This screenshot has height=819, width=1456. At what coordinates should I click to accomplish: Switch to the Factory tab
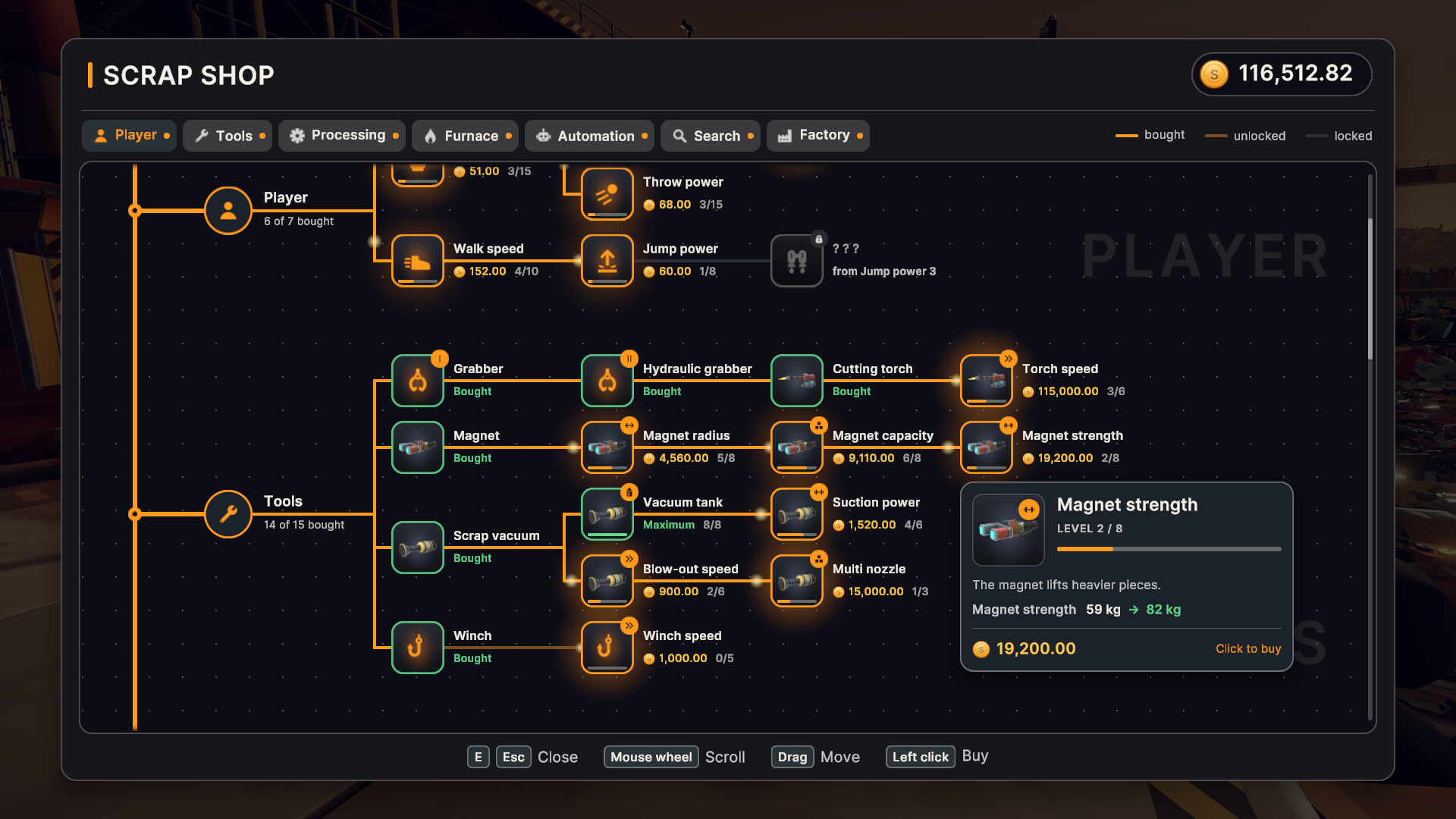click(x=817, y=136)
